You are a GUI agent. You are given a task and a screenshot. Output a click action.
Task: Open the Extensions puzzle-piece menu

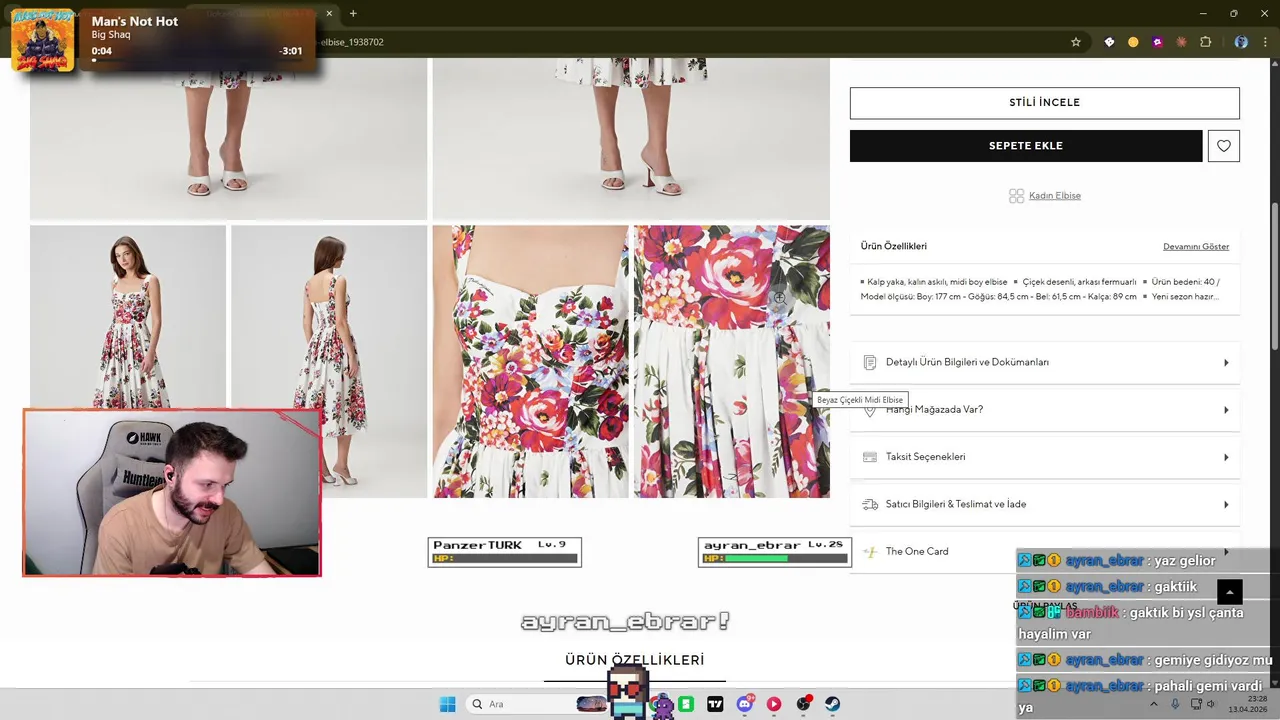click(x=1205, y=42)
